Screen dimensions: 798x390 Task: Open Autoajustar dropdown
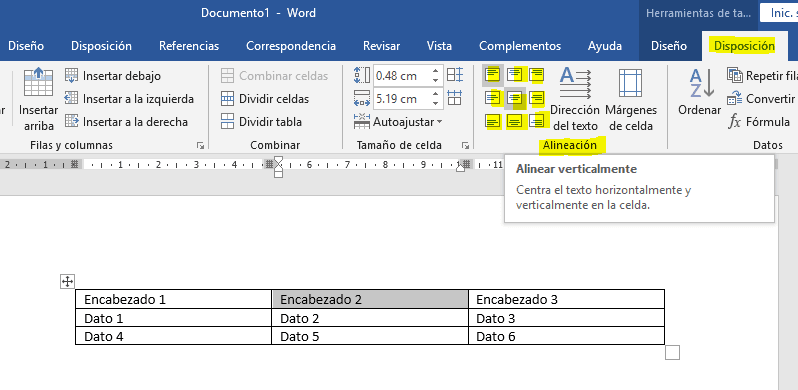click(398, 122)
